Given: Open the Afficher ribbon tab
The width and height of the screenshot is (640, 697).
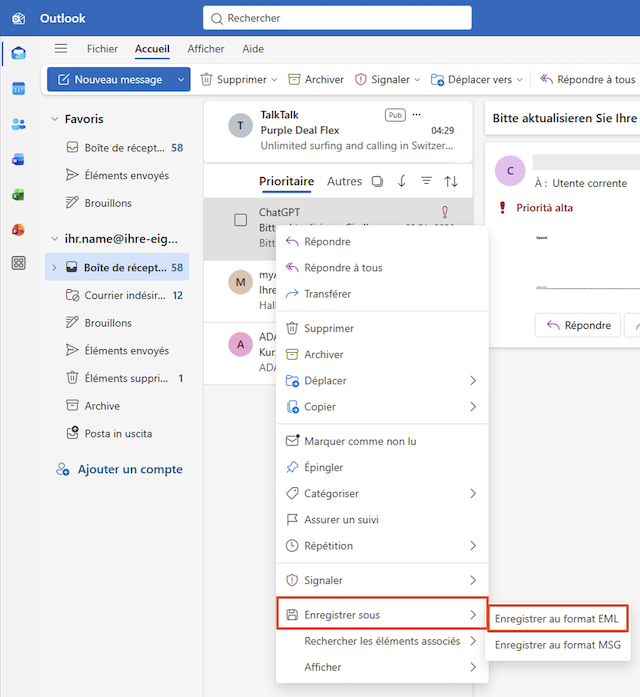Looking at the screenshot, I should [206, 49].
